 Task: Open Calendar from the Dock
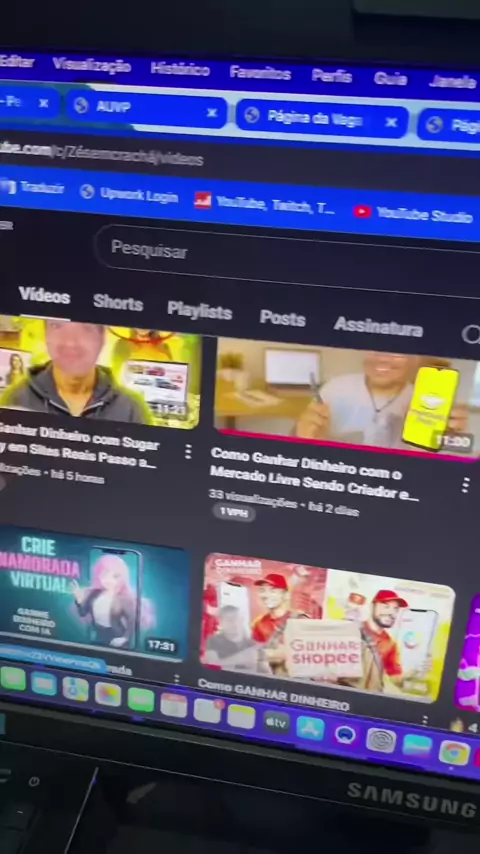(174, 705)
